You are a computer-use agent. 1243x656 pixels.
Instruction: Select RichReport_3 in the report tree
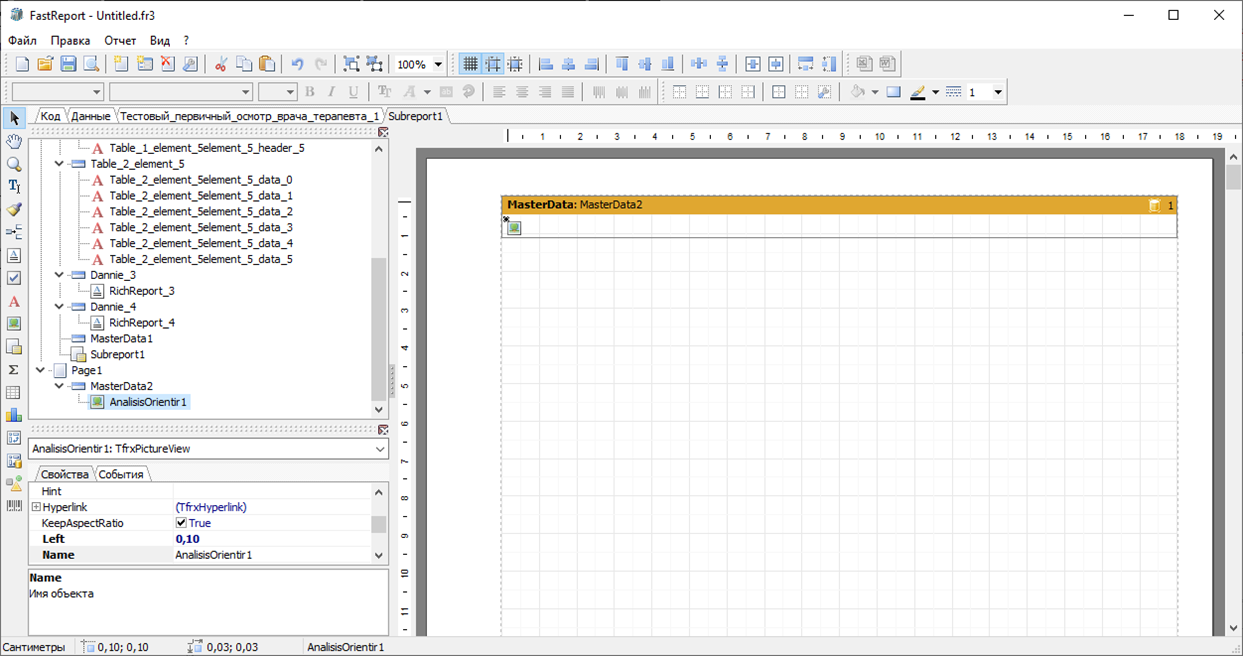141,291
